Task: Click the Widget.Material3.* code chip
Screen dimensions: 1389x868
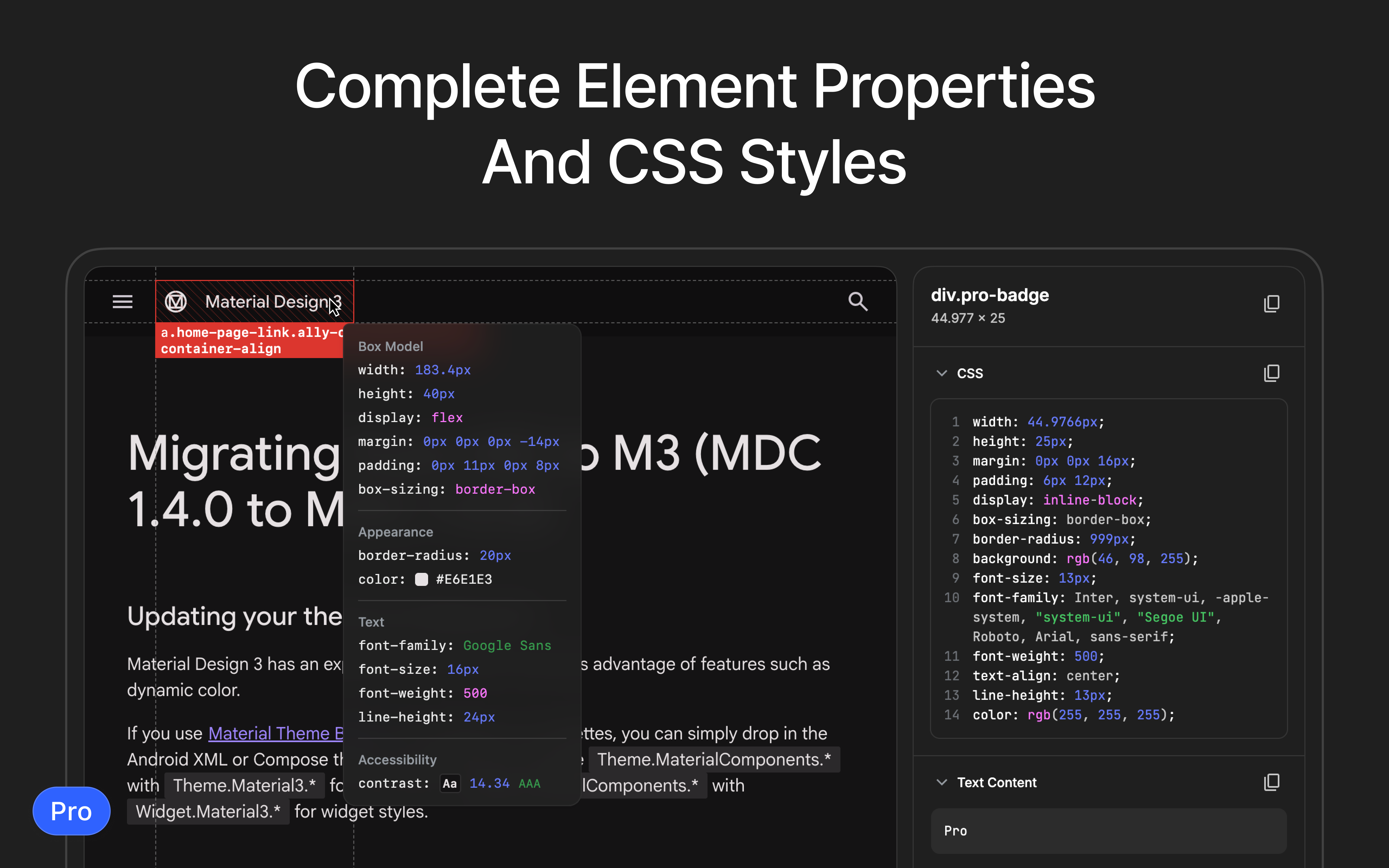Action: (x=208, y=811)
